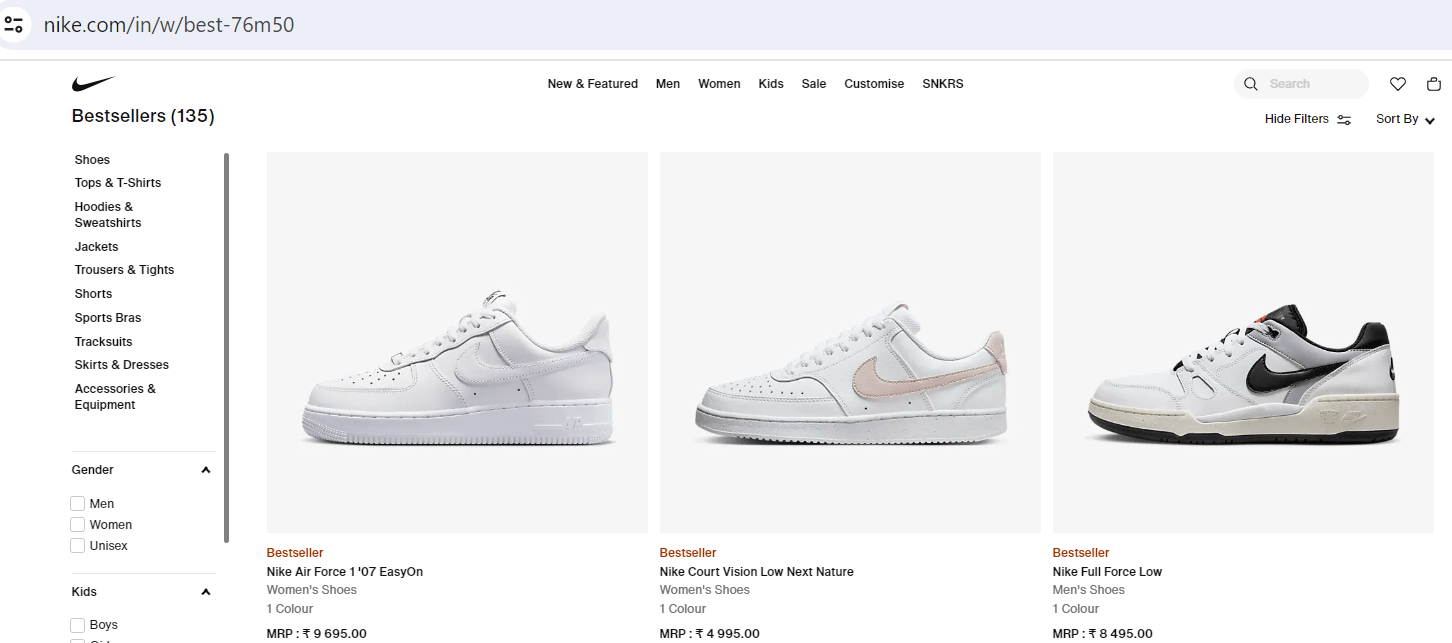Image resolution: width=1452 pixels, height=643 pixels.
Task: Open the Sort By dropdown
Action: tap(1405, 119)
